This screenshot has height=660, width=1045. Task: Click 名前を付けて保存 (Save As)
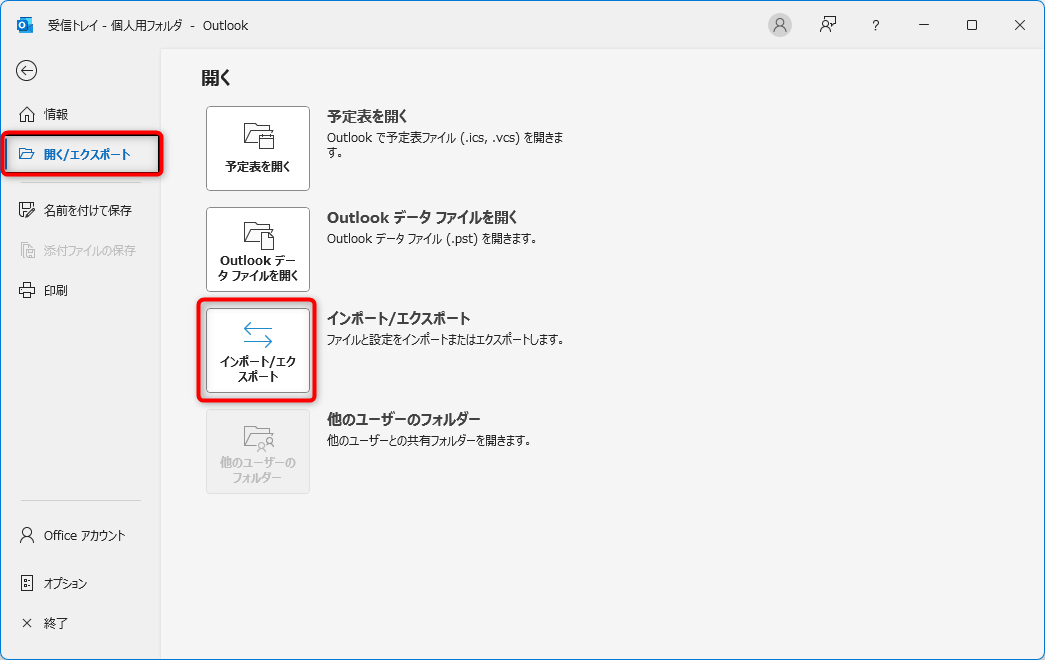pos(87,210)
